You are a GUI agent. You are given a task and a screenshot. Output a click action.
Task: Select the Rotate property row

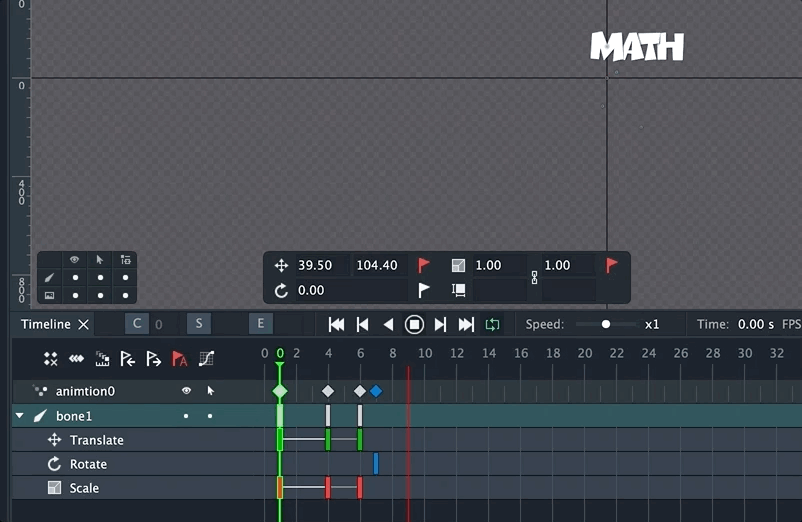pos(88,464)
